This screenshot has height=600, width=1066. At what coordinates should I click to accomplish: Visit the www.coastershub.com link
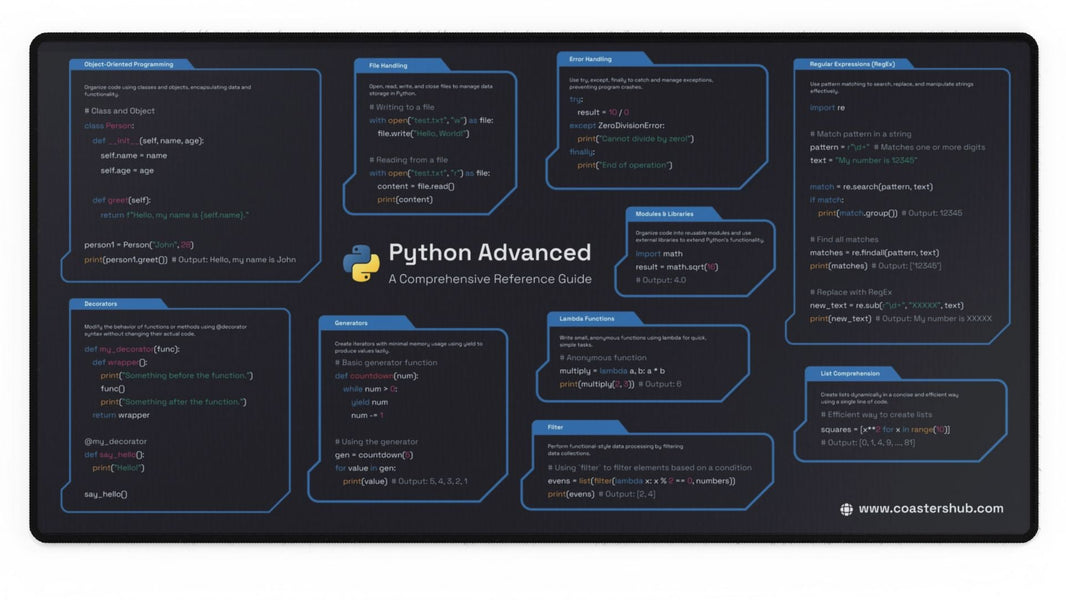coord(930,509)
